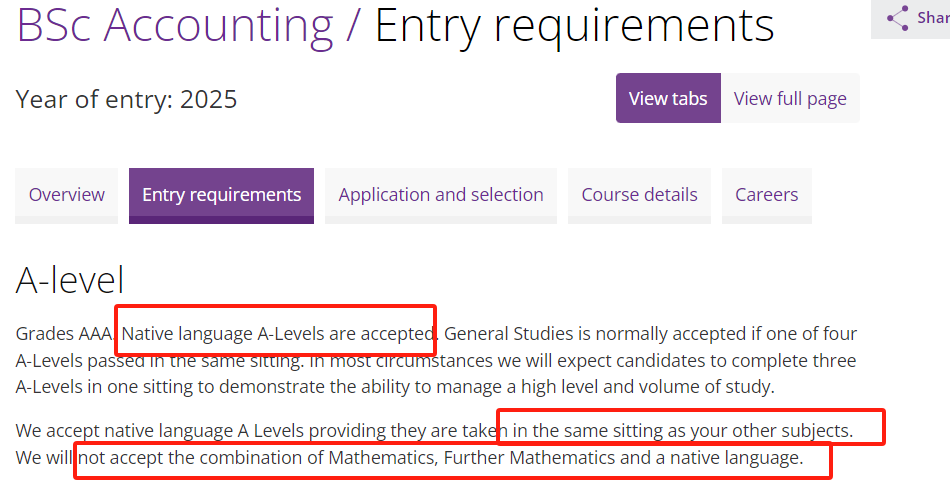Click highlighted Mathematics, Further Mathematics combination text
This screenshot has height=490, width=950.
[441, 457]
